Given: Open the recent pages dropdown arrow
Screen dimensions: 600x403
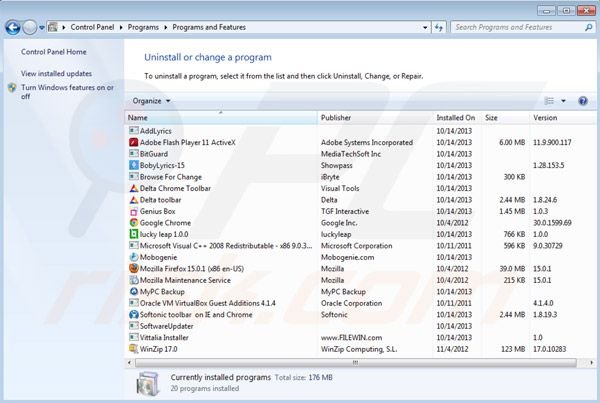Looking at the screenshot, I should tap(42, 28).
